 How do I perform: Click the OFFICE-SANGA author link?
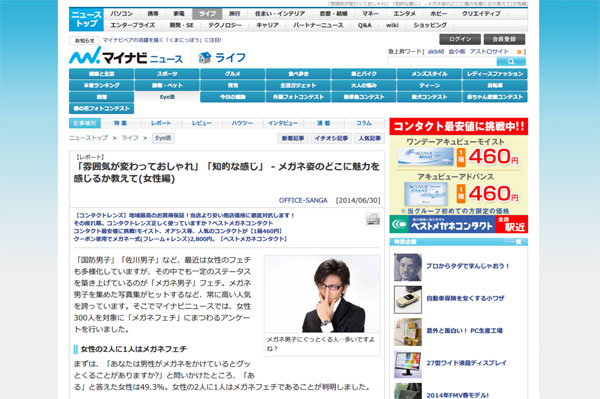coord(303,200)
